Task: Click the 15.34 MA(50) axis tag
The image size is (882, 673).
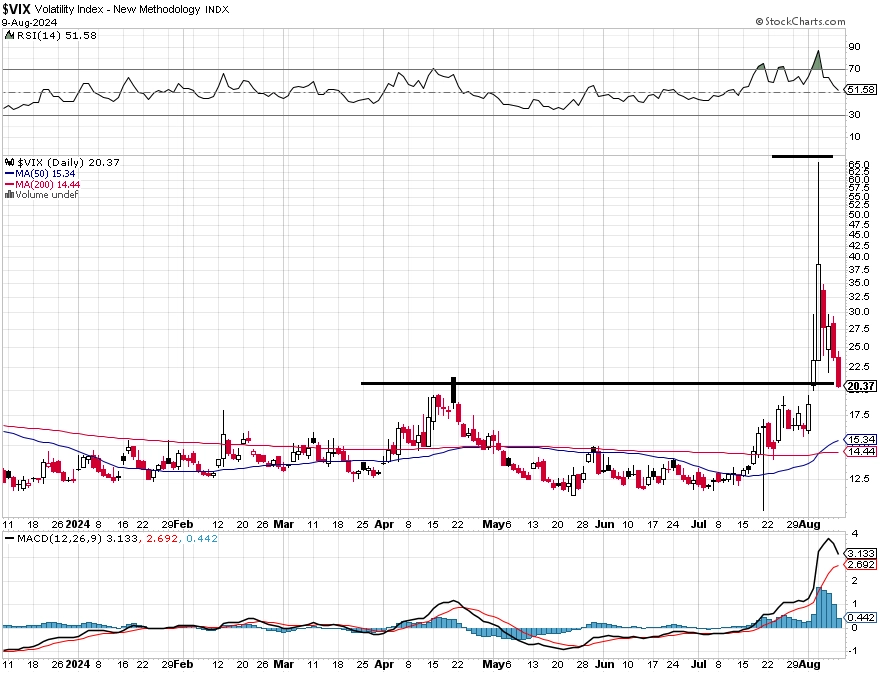Action: (x=861, y=439)
